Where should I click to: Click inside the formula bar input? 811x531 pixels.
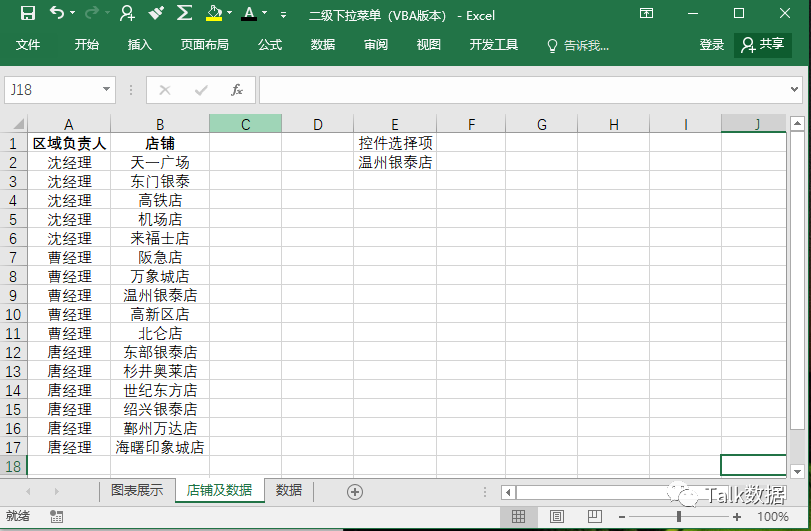523,90
